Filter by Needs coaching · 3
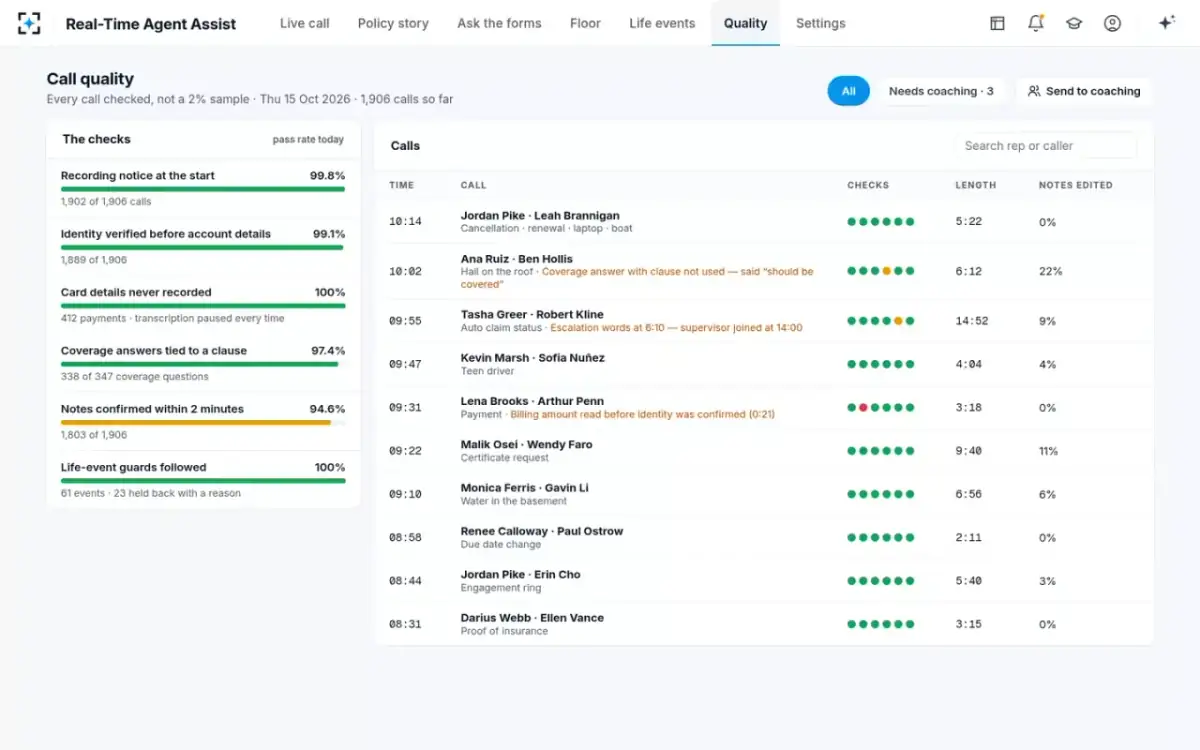 click(941, 91)
